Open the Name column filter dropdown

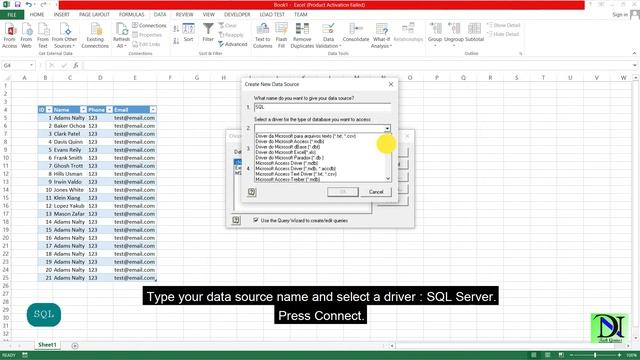83,110
